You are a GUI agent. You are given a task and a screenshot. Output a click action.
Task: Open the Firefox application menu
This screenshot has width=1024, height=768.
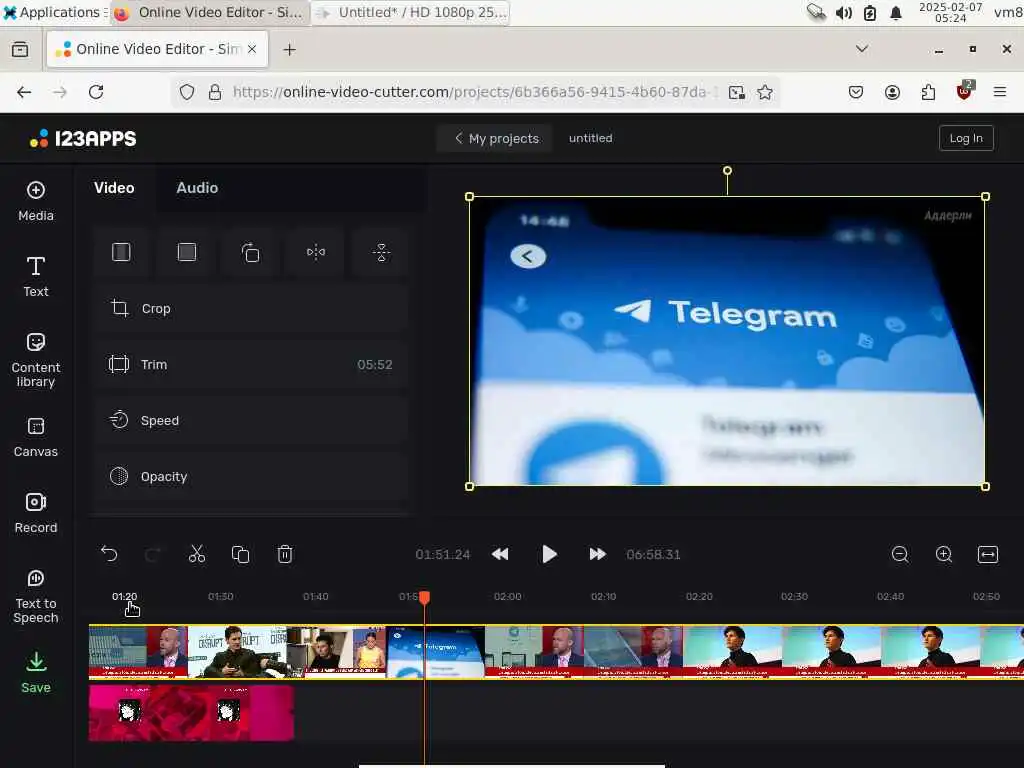pos(999,92)
